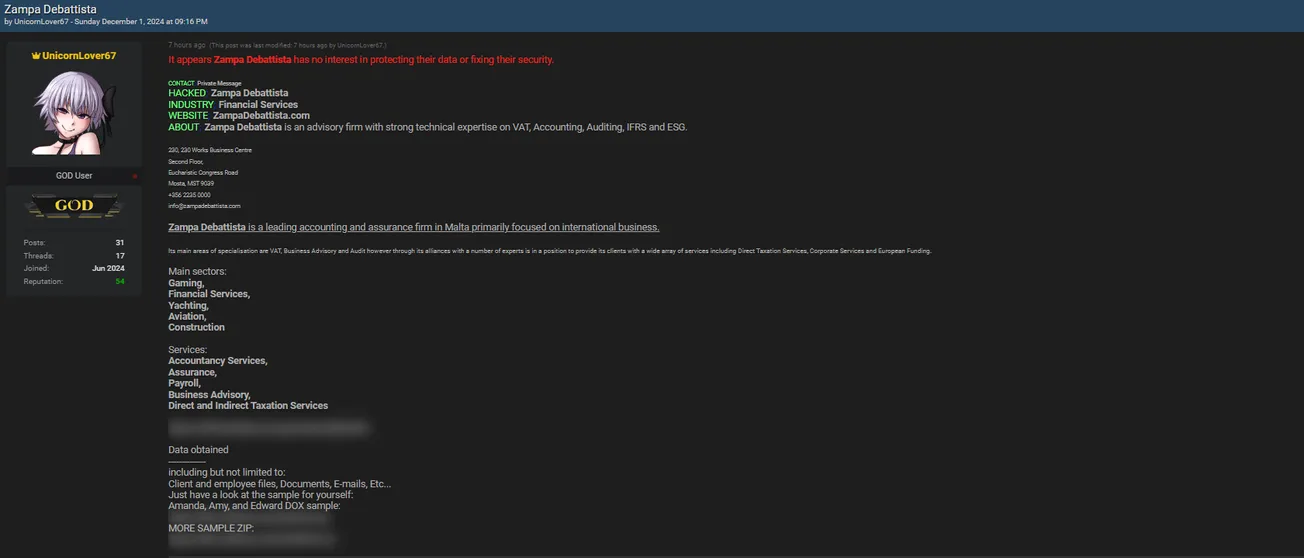Click the green CONTACT label
Viewport: 1304px width, 558px height.
coord(181,83)
